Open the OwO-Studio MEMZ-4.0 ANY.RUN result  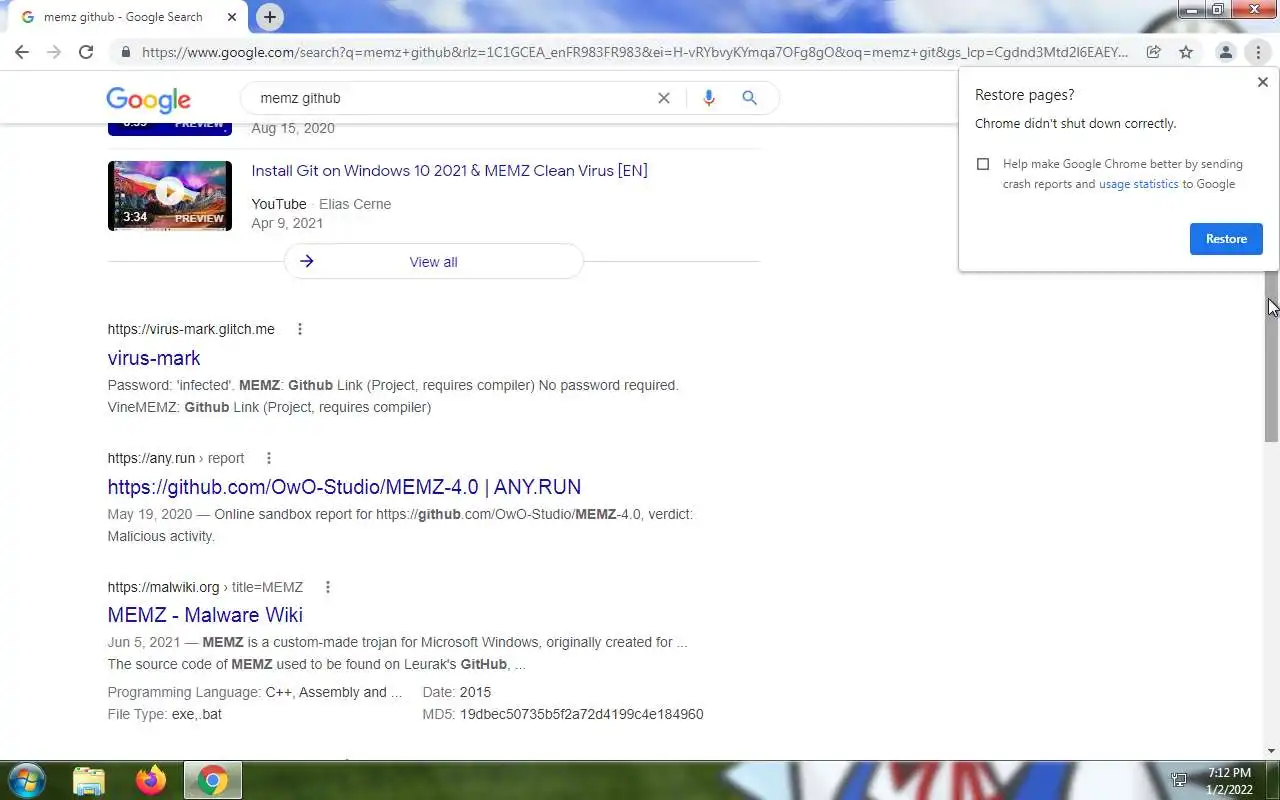coord(344,487)
